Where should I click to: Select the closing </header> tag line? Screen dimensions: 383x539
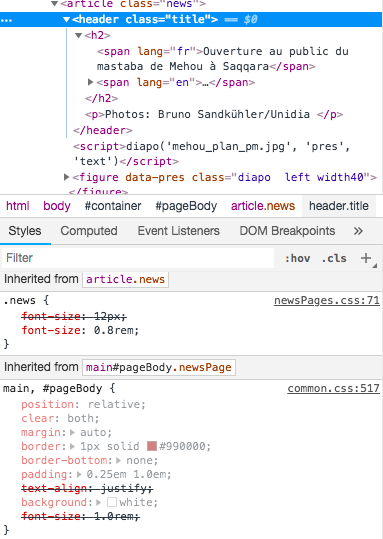click(102, 130)
